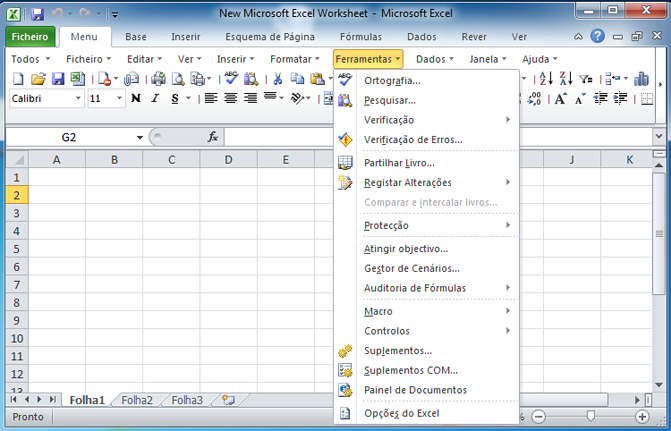Screen dimensions: 671x431
Task: Open the font size 11 dropdown
Action: 119,98
